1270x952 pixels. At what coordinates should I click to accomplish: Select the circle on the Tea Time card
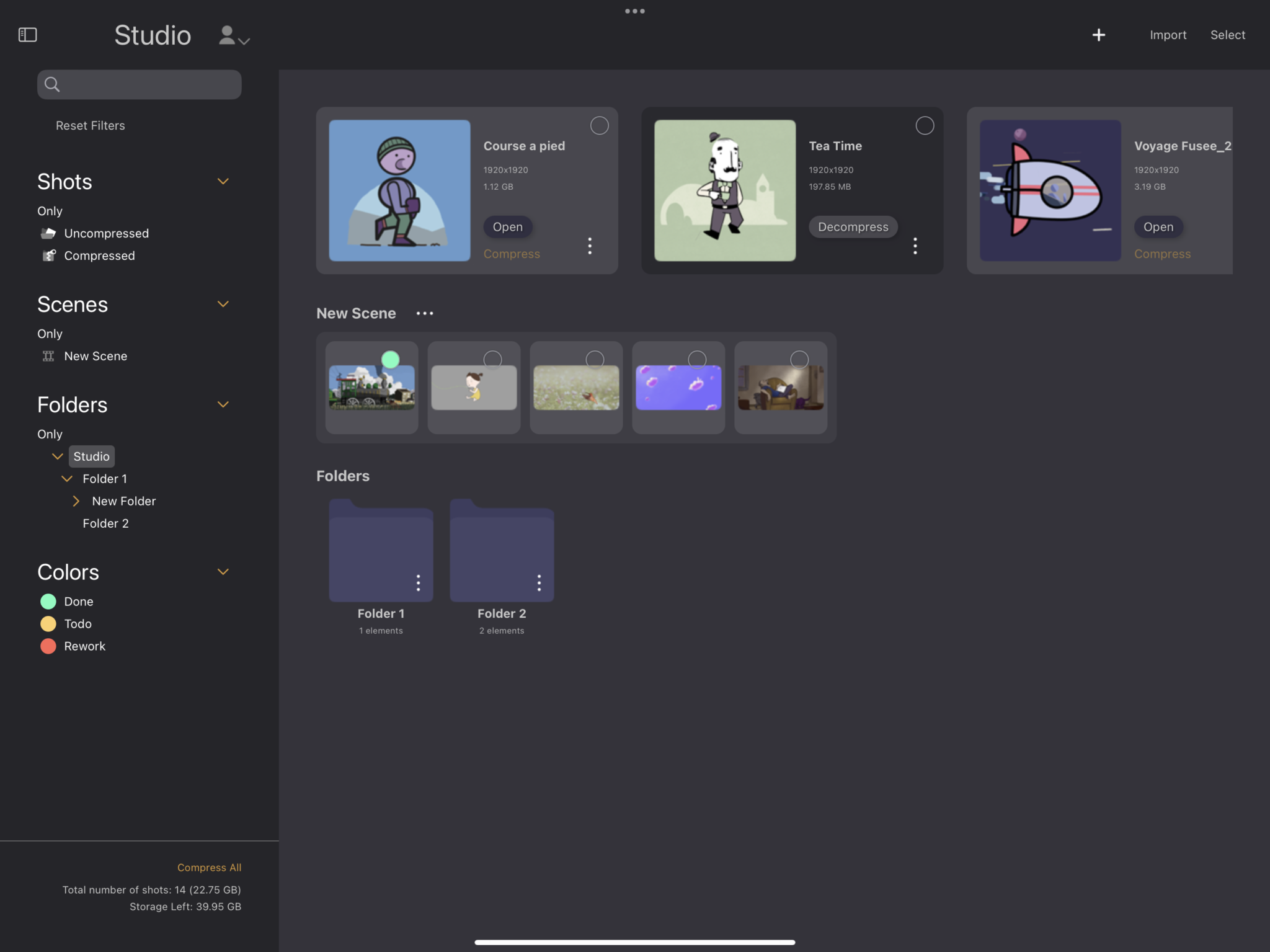pos(924,125)
